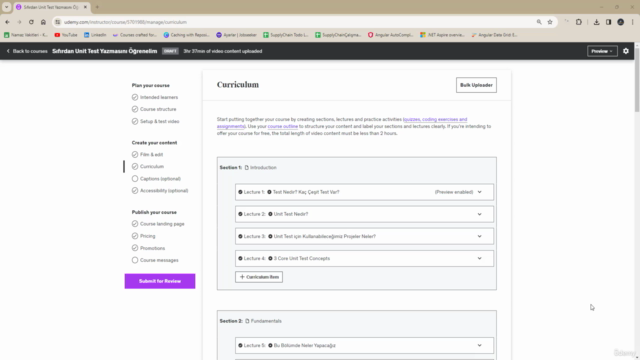Screen dimensions: 640x360
Task: Click the Lecture 3 title text
Action: tap(324, 236)
